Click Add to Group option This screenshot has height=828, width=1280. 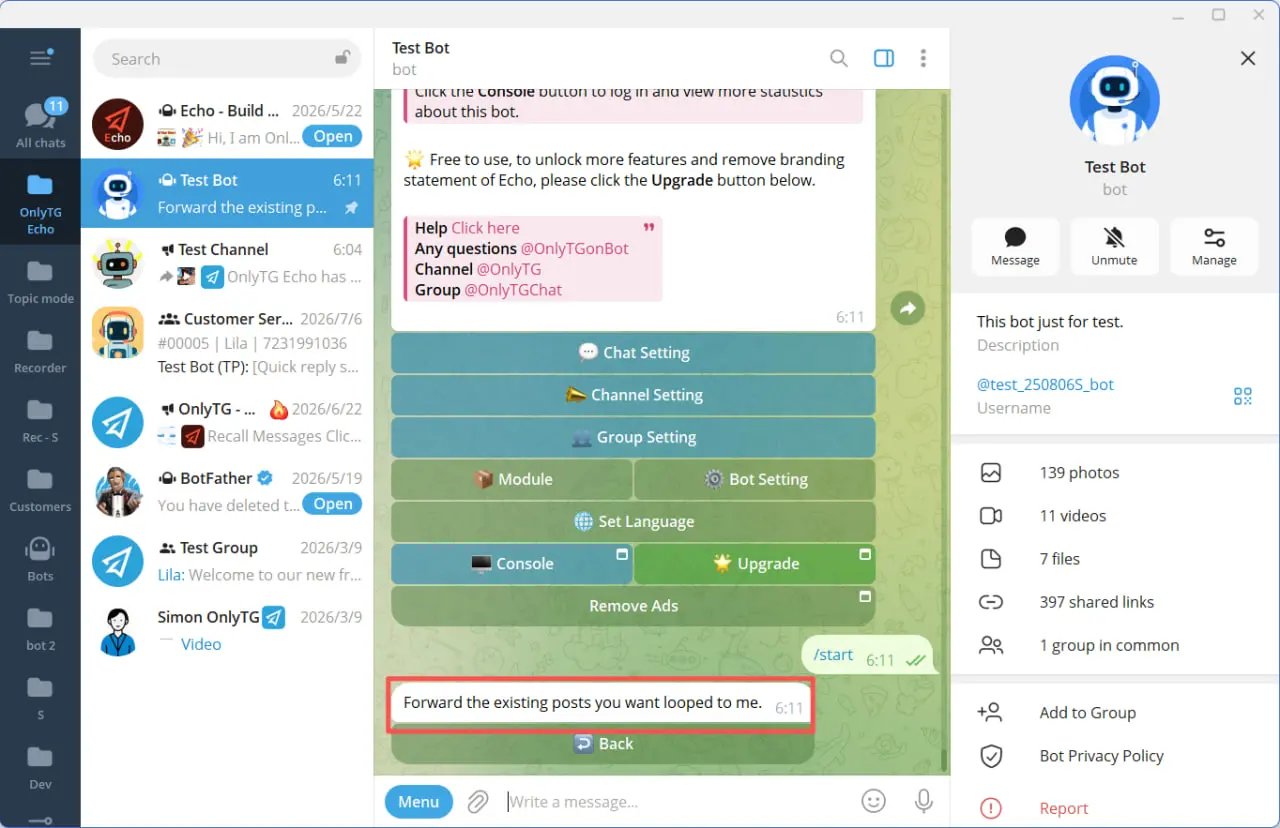point(1115,713)
